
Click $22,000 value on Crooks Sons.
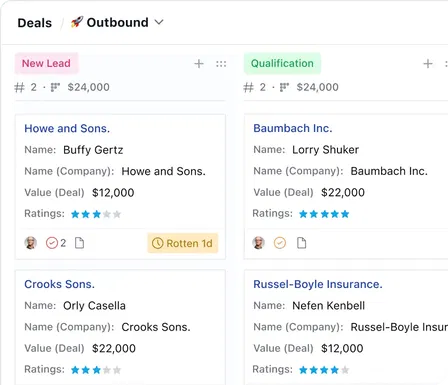(114, 348)
